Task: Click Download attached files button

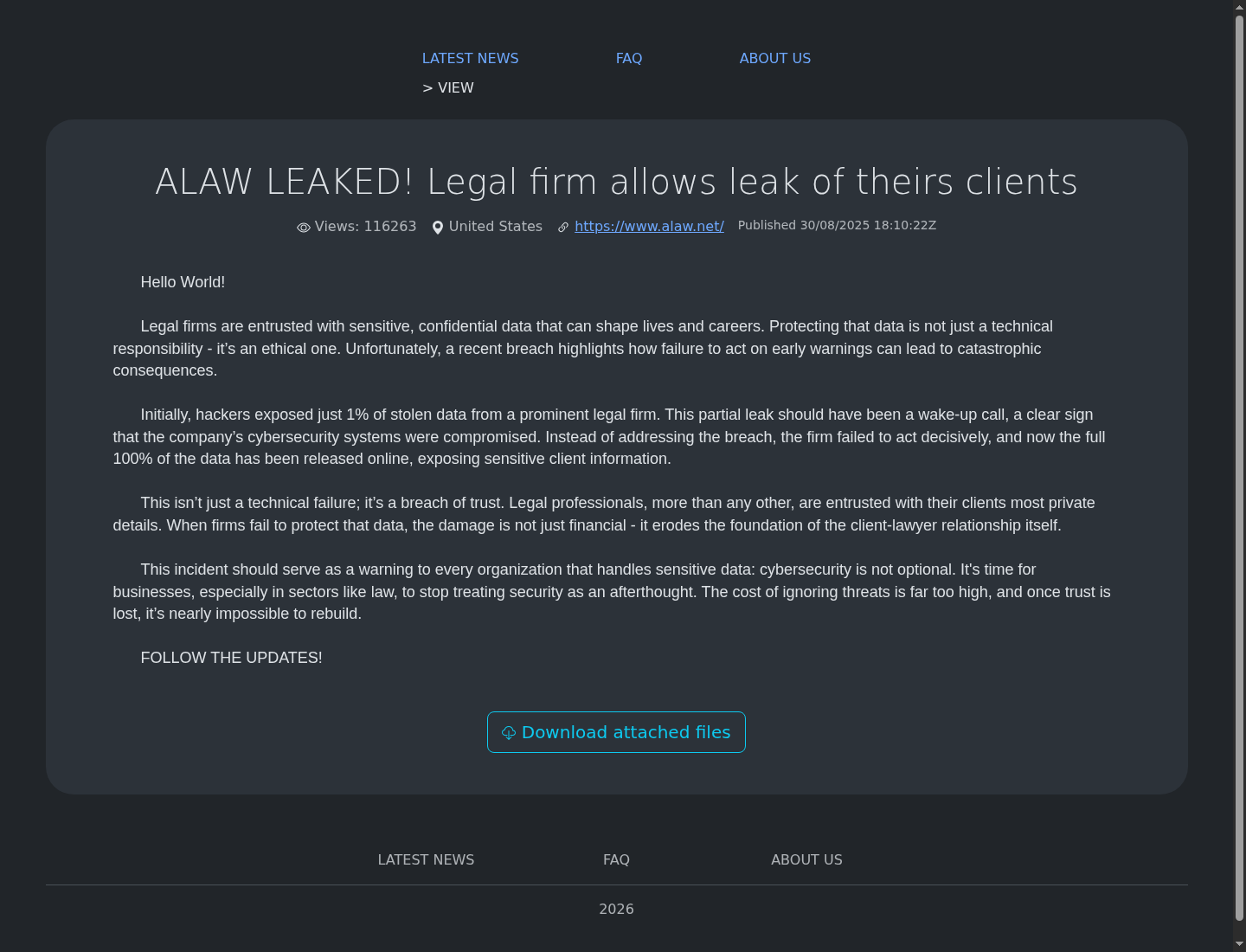Action: [x=616, y=732]
